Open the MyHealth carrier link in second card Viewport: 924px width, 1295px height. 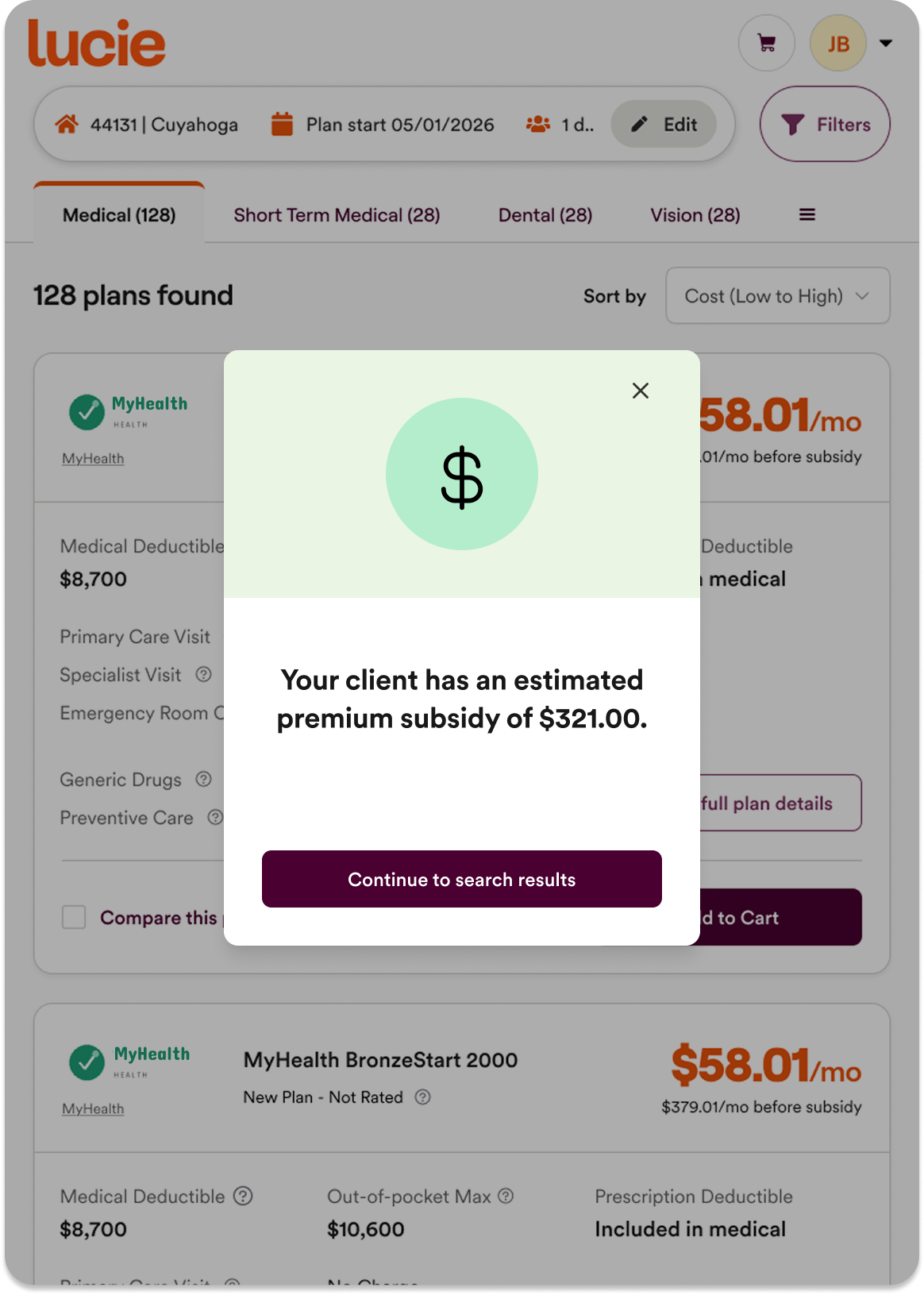(x=93, y=1109)
